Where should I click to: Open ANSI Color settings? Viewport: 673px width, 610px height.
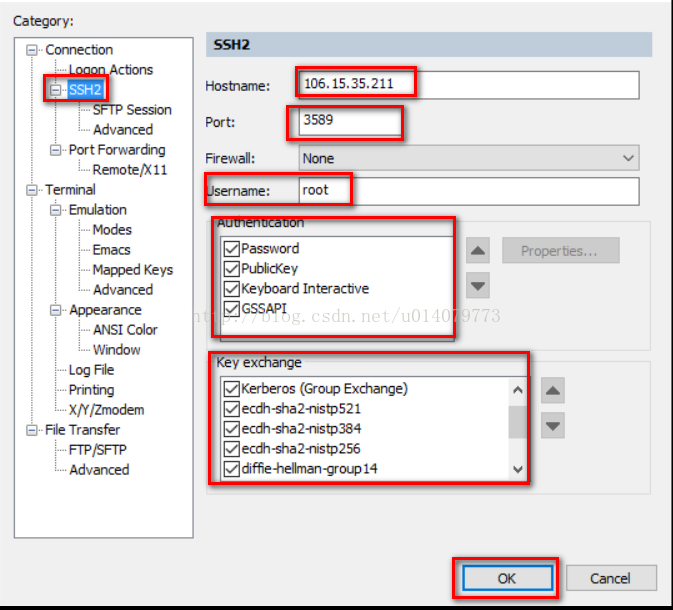pos(125,330)
